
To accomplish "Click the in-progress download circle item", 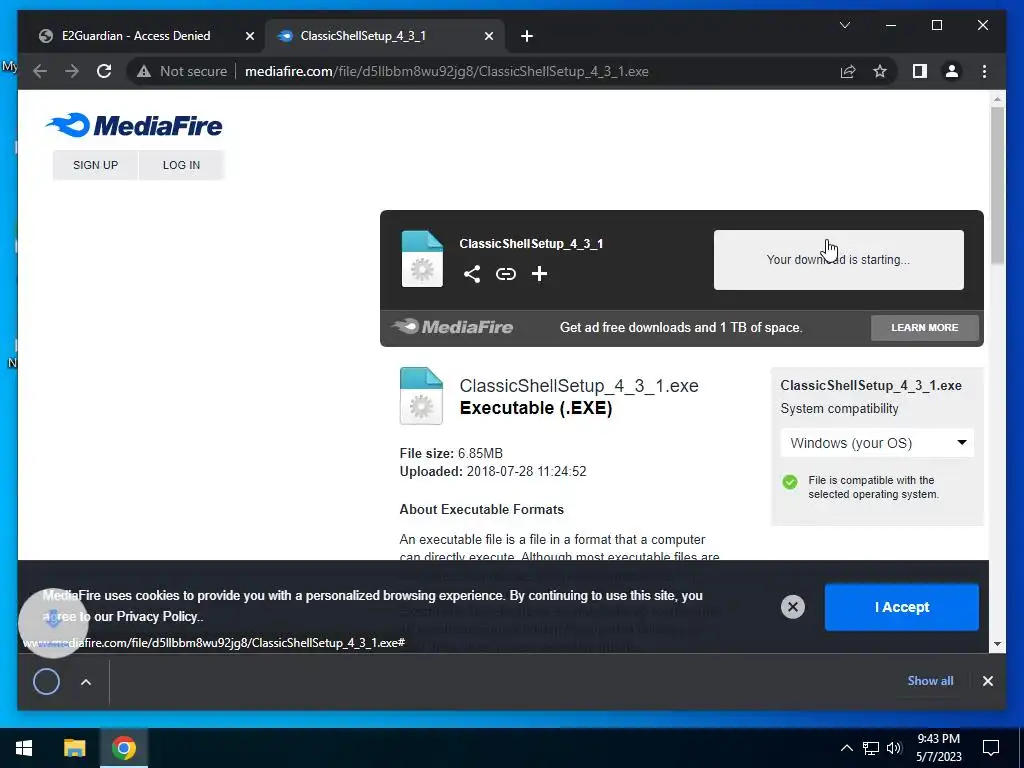I will (x=46, y=682).
